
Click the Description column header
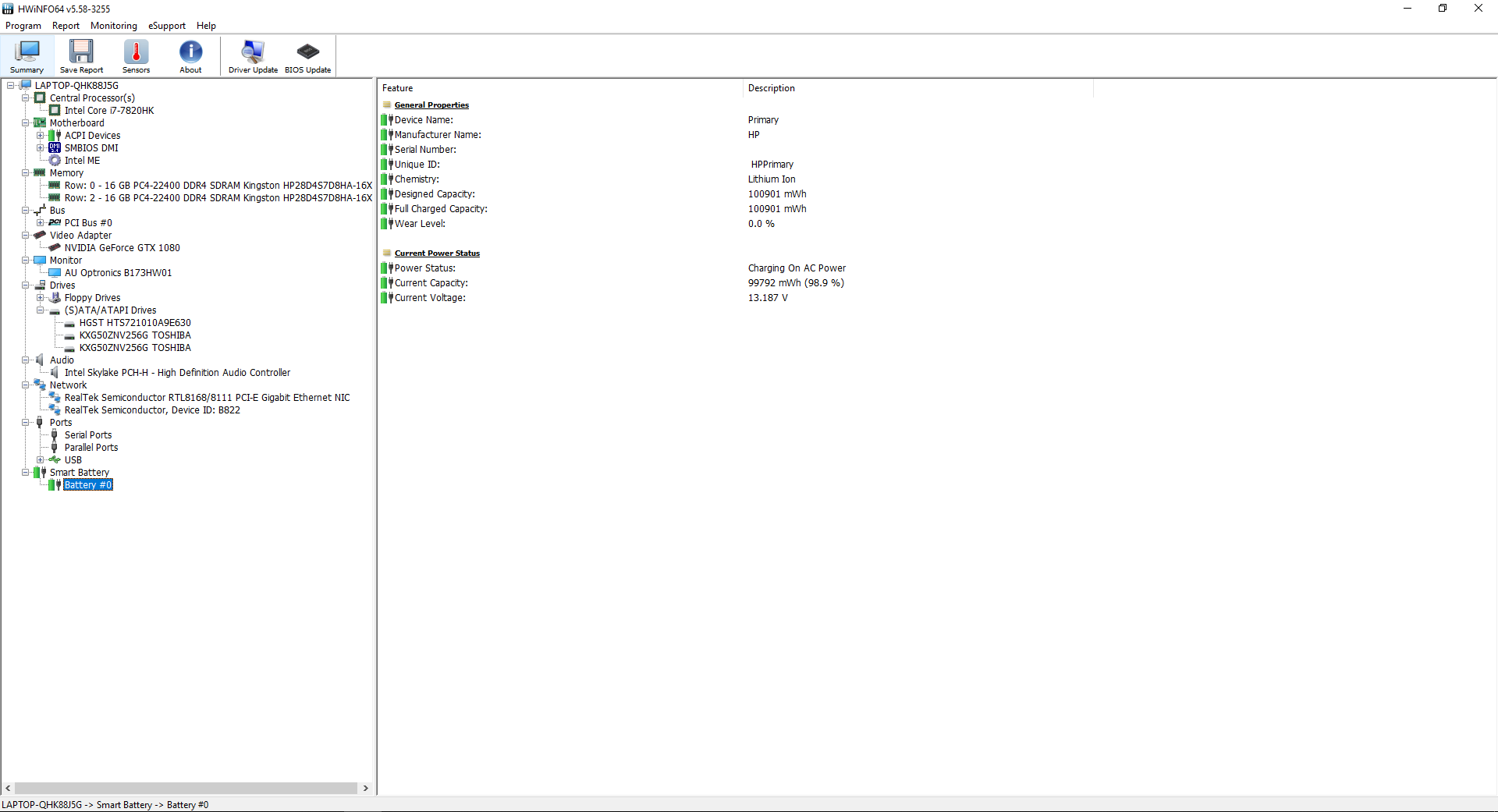(x=918, y=88)
